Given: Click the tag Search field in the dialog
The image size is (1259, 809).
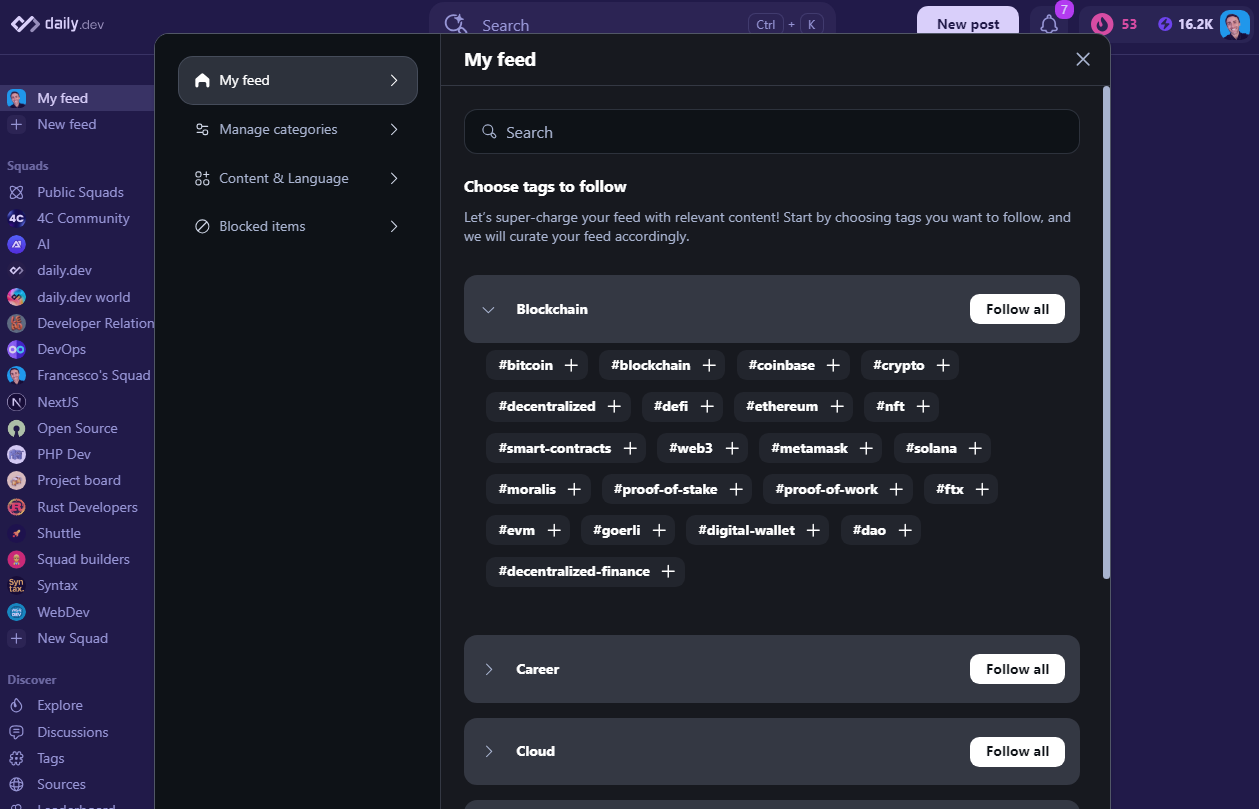Looking at the screenshot, I should coord(772,132).
